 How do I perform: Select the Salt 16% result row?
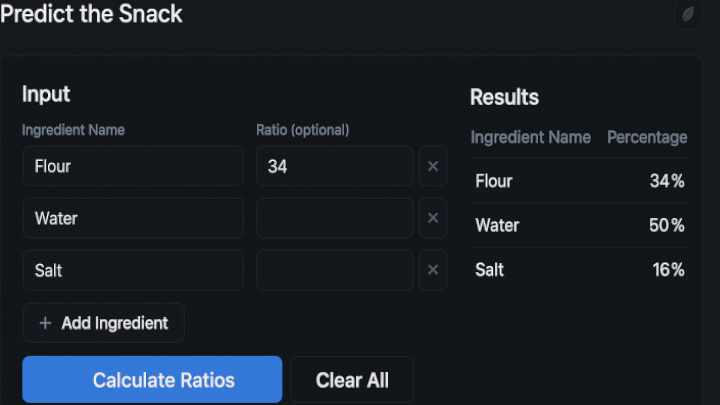pyautogui.click(x=579, y=270)
